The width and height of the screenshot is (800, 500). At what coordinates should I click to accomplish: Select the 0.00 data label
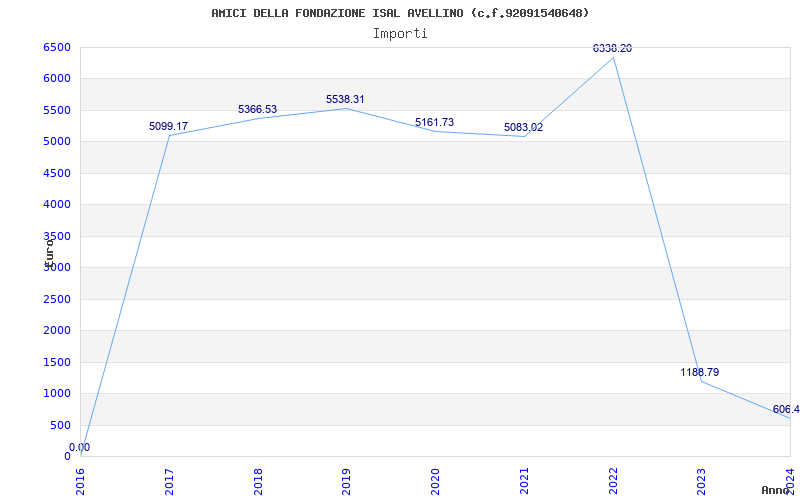[80, 447]
